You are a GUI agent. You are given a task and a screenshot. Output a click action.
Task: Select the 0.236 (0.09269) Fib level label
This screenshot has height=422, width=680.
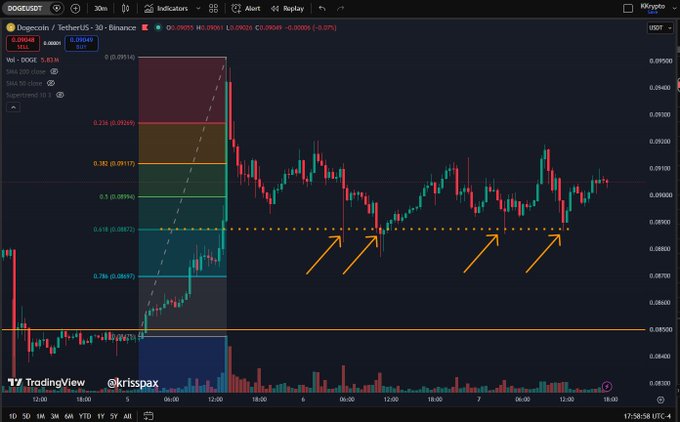(114, 123)
